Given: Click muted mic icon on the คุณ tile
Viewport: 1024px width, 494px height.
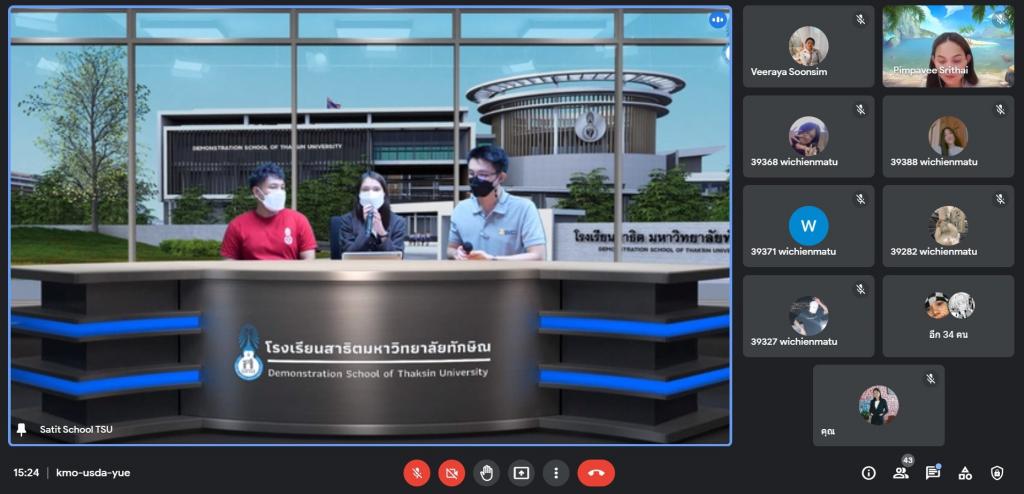Looking at the screenshot, I should (930, 379).
